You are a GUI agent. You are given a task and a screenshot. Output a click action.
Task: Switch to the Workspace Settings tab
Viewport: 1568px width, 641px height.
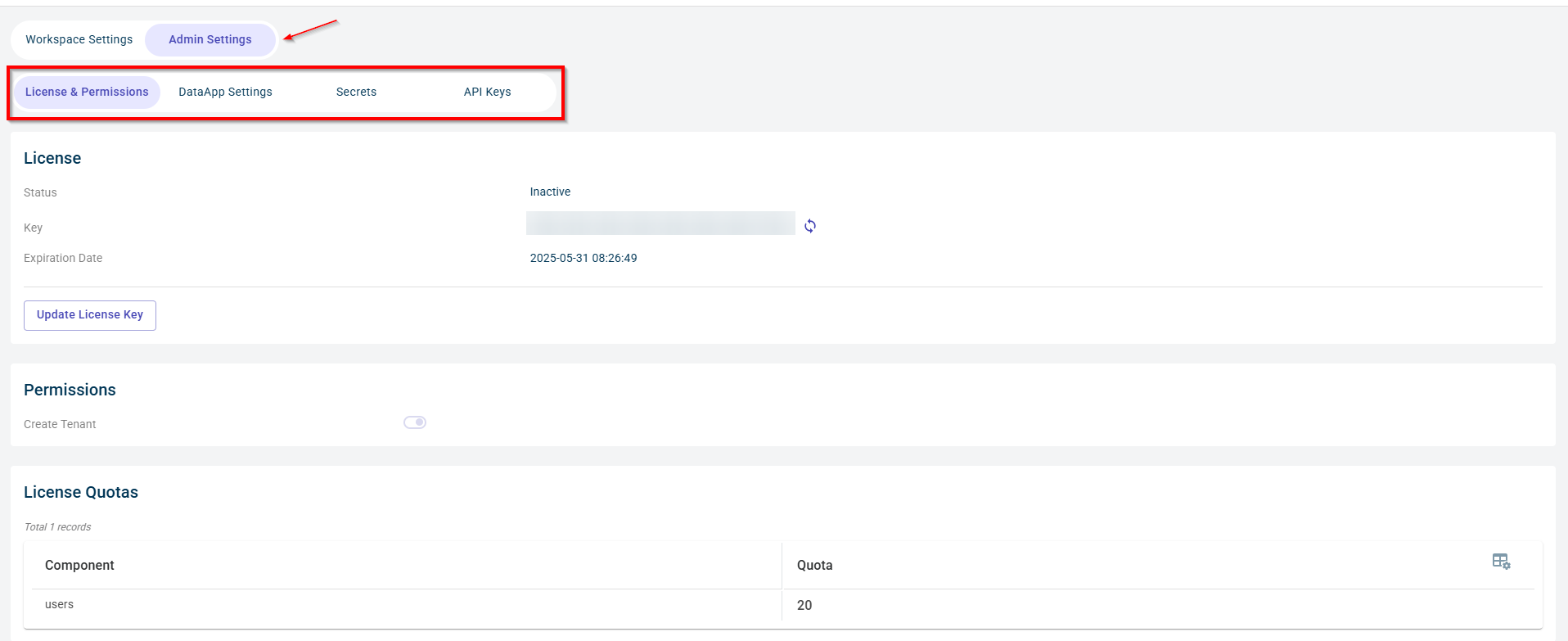[x=79, y=39]
